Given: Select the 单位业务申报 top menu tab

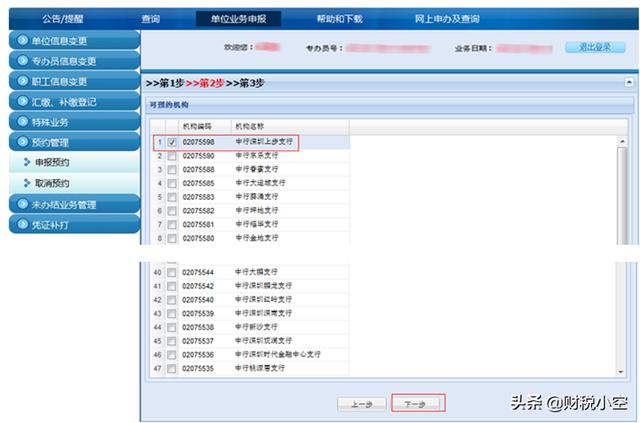Looking at the screenshot, I should pos(238,19).
